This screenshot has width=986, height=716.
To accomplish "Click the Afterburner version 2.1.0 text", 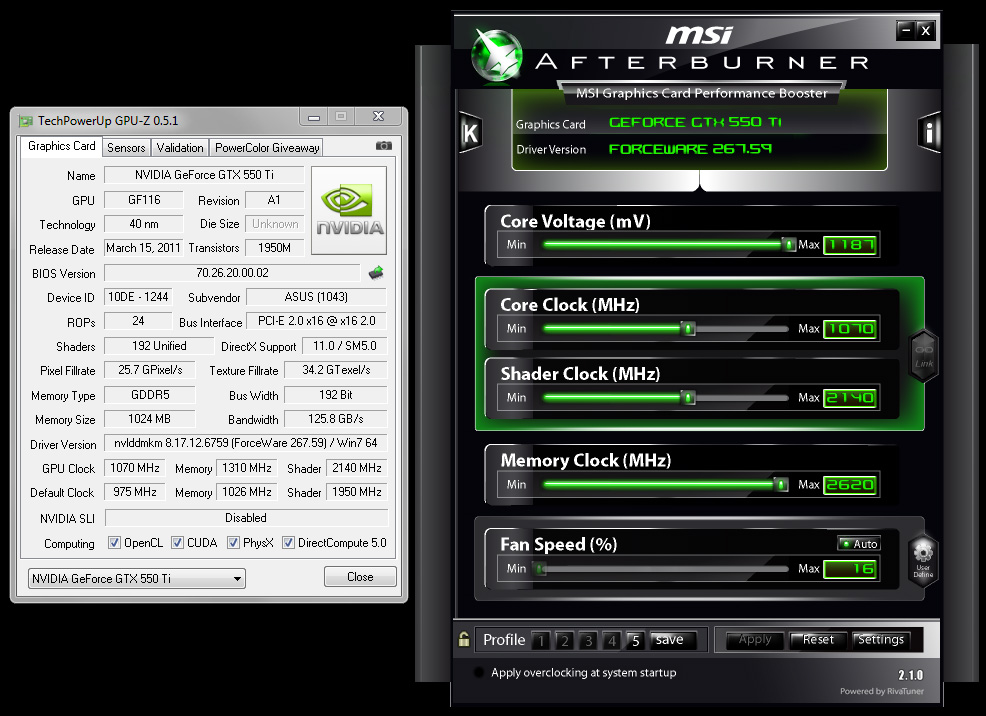I will click(x=911, y=675).
